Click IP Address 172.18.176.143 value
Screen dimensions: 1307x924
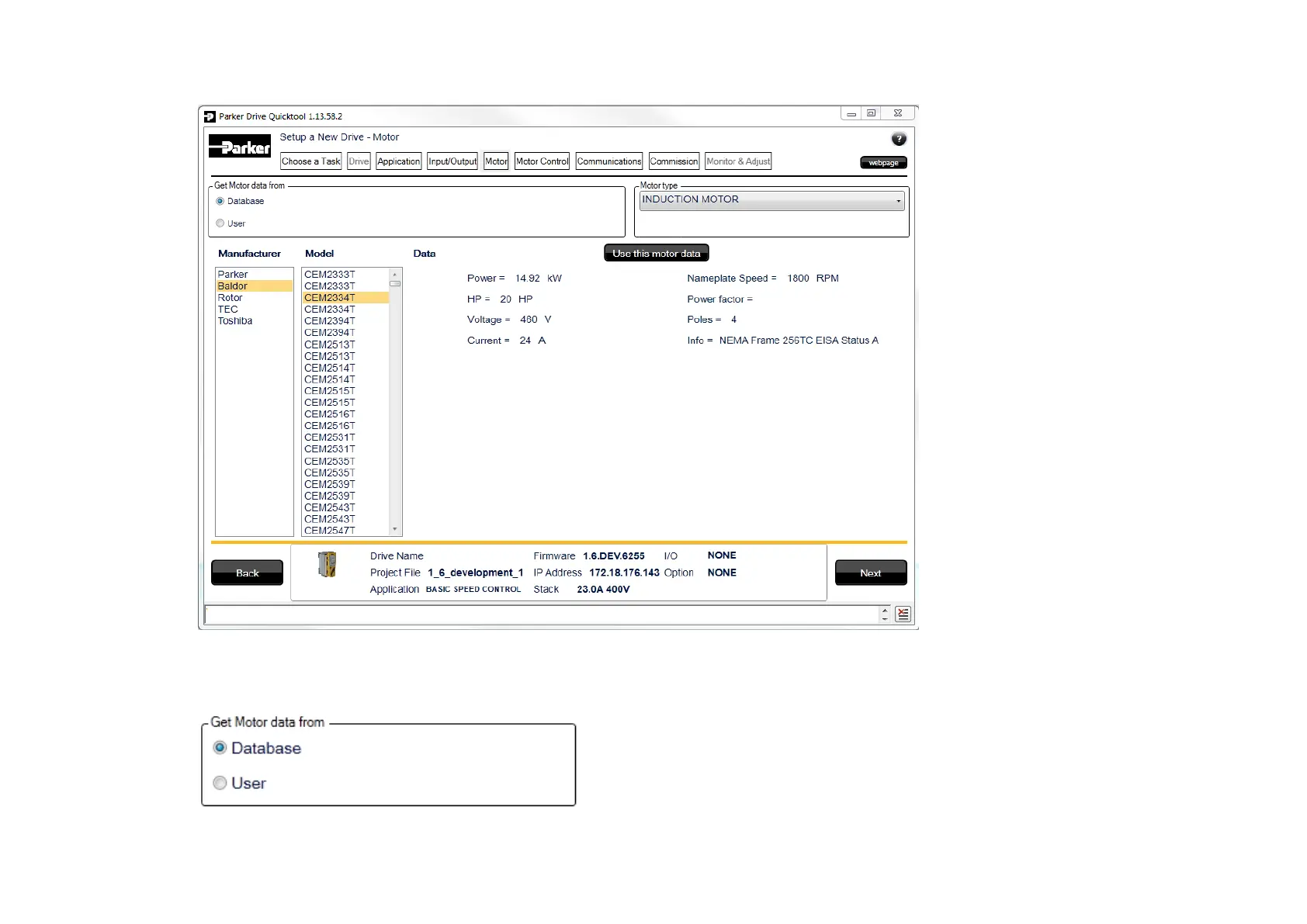tap(624, 573)
